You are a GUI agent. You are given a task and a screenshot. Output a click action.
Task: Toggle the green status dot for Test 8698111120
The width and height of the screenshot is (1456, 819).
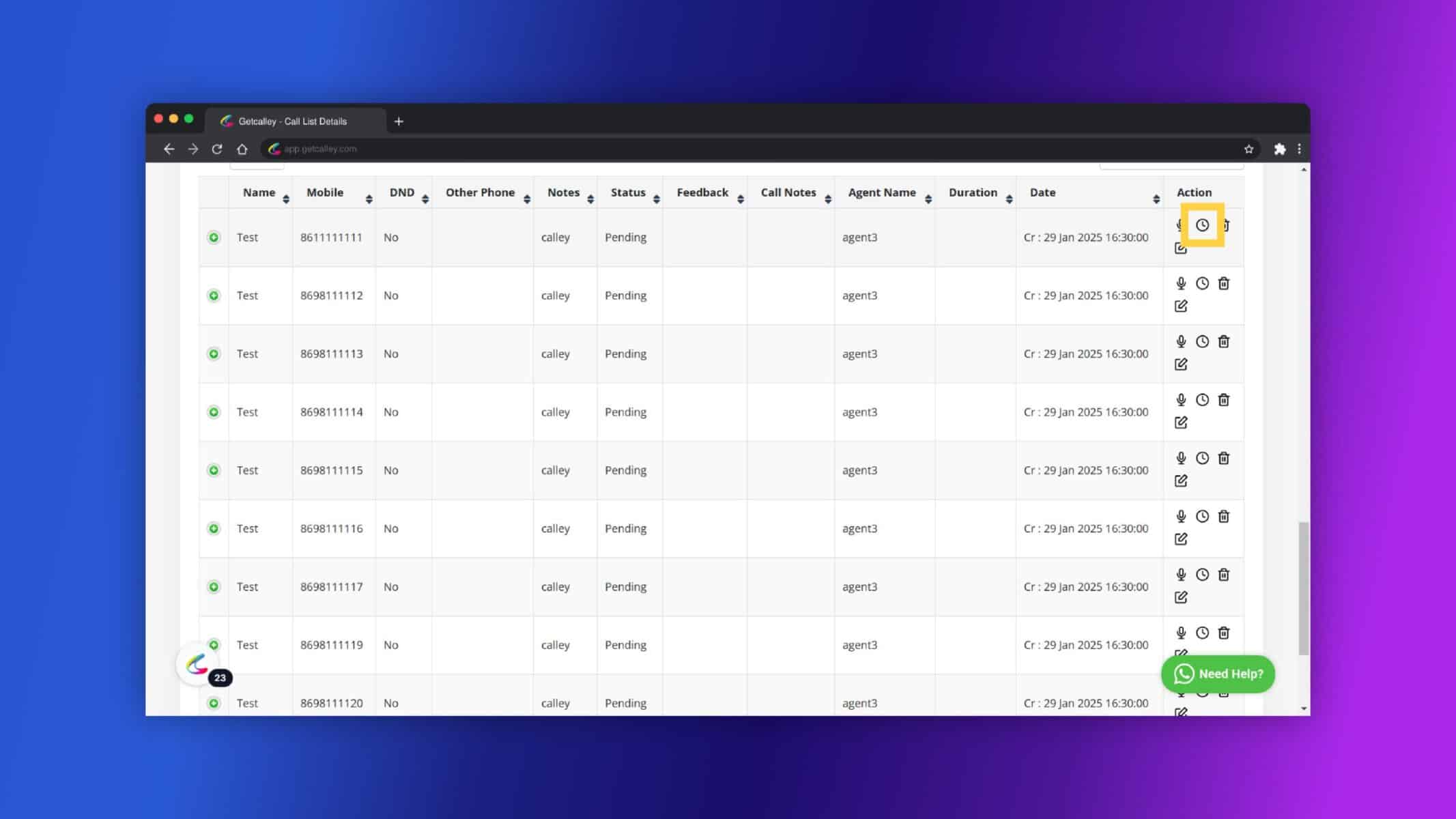(213, 703)
